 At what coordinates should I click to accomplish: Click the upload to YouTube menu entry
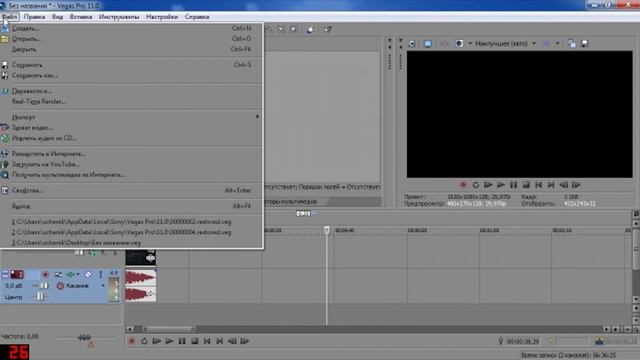(131, 164)
